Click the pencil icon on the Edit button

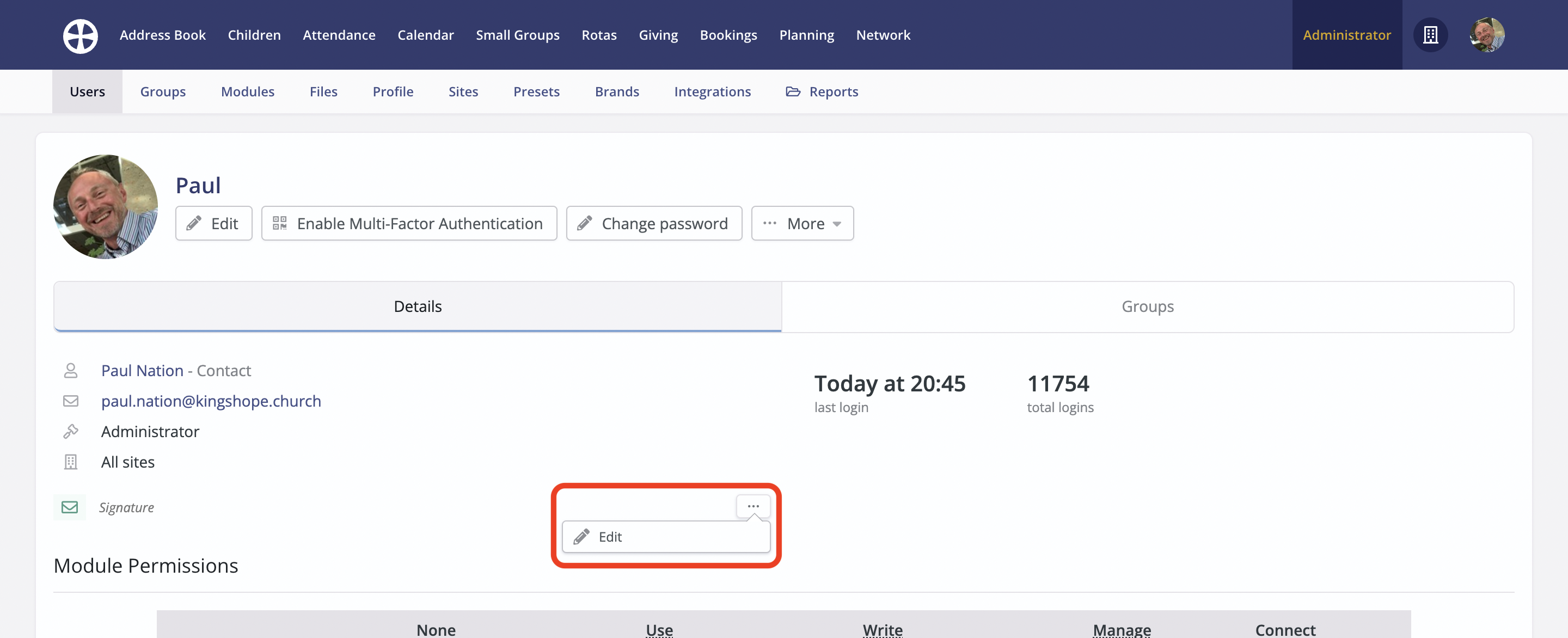pos(194,223)
